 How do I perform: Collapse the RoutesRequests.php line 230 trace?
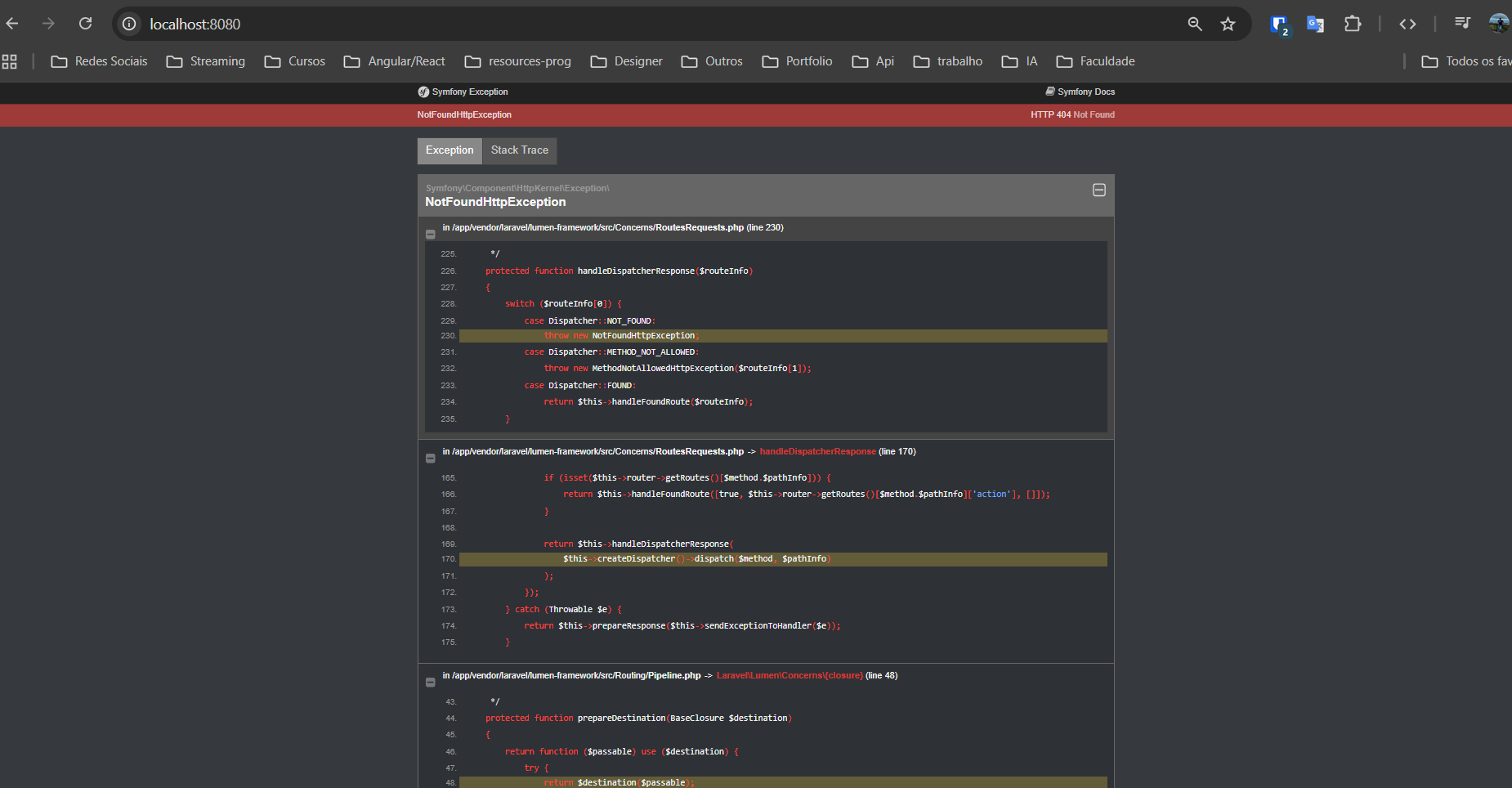coord(431,235)
